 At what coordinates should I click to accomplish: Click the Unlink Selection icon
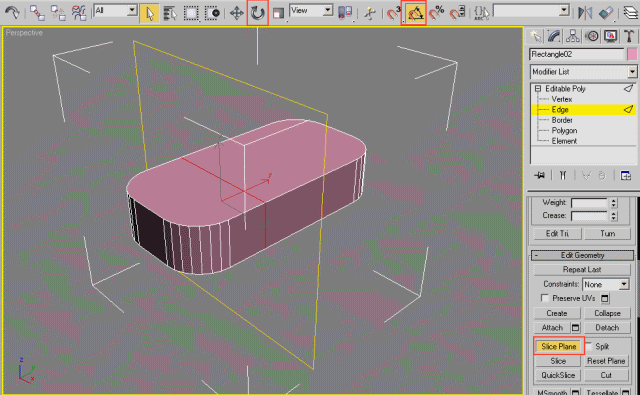click(x=58, y=13)
